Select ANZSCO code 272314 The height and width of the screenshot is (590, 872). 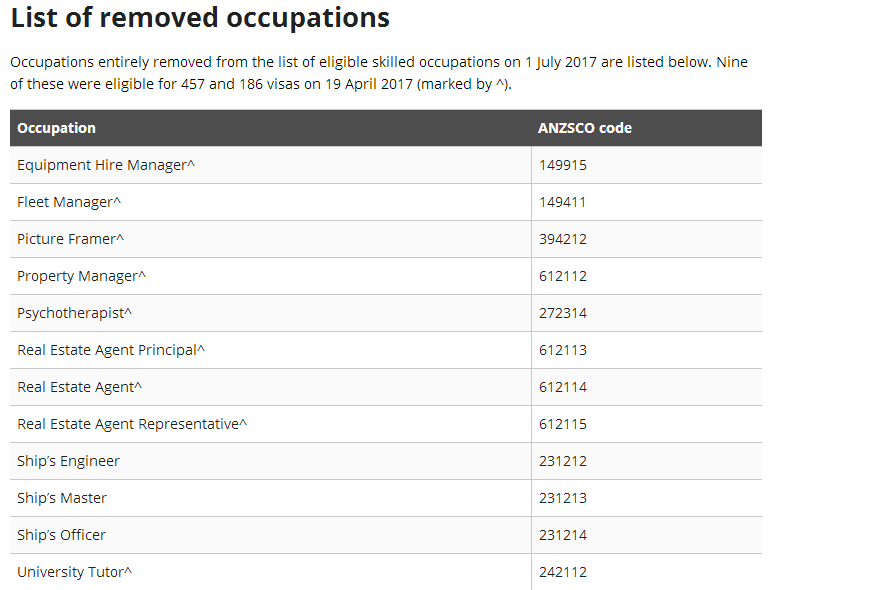pos(563,313)
